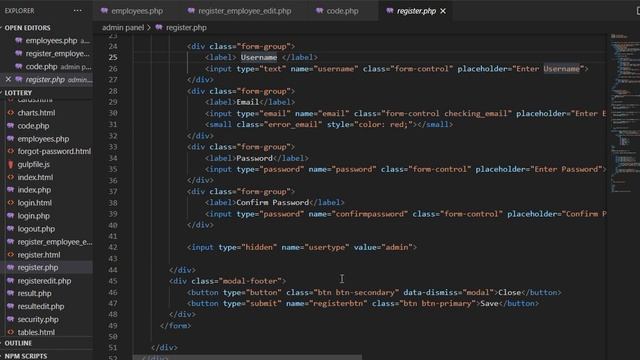
Task: Click the "error_email" class value on line 31
Action: click(292, 124)
